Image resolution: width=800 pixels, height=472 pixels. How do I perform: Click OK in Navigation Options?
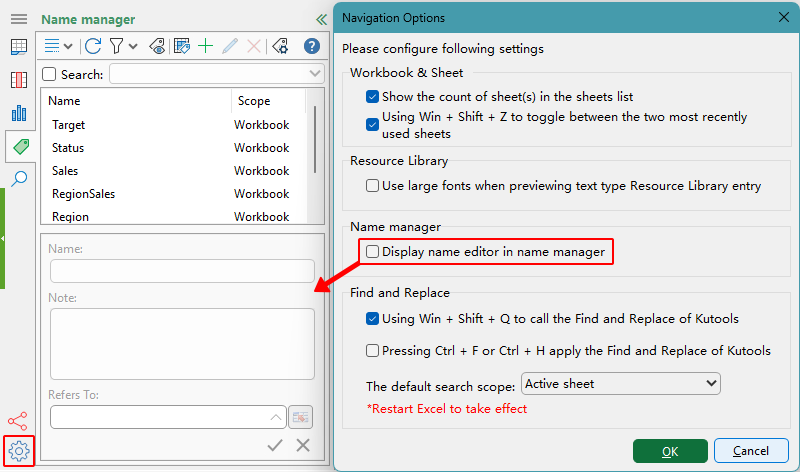670,451
